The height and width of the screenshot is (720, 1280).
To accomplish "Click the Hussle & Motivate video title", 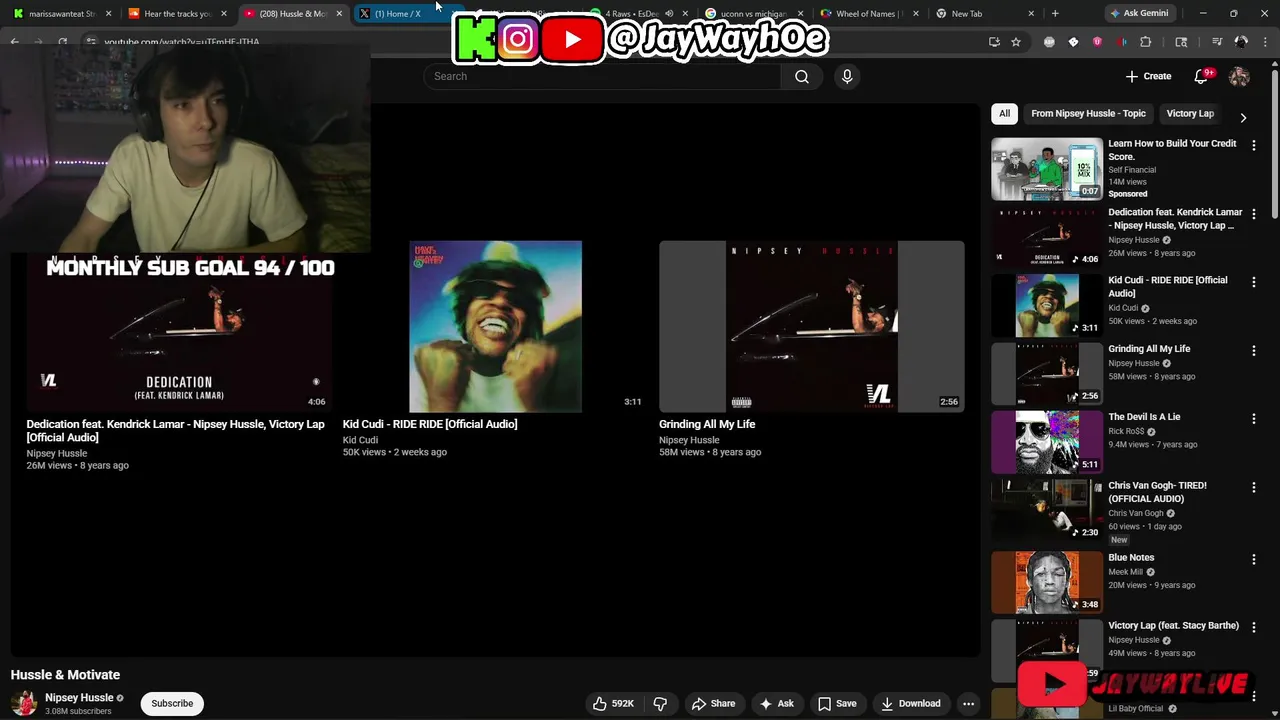I will [65, 675].
